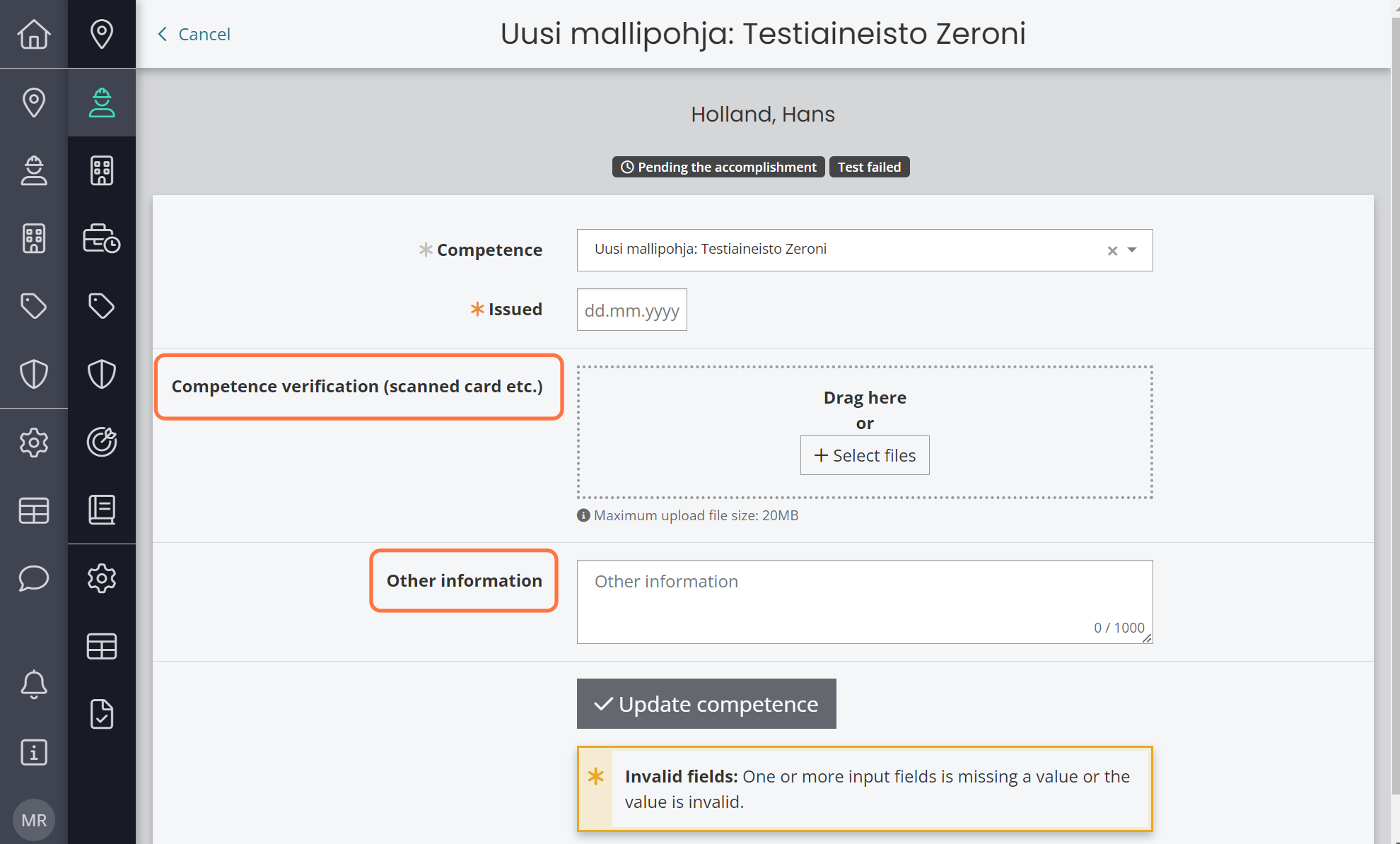This screenshot has height=844, width=1400.
Task: Open the briefcase with clock icon
Action: 102,238
